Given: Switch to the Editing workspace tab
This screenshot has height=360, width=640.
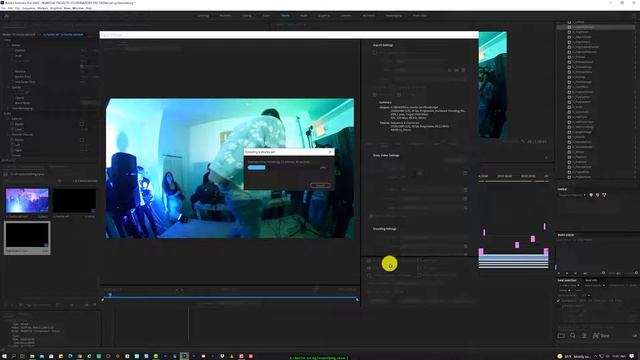Looking at the screenshot, I should (247, 16).
